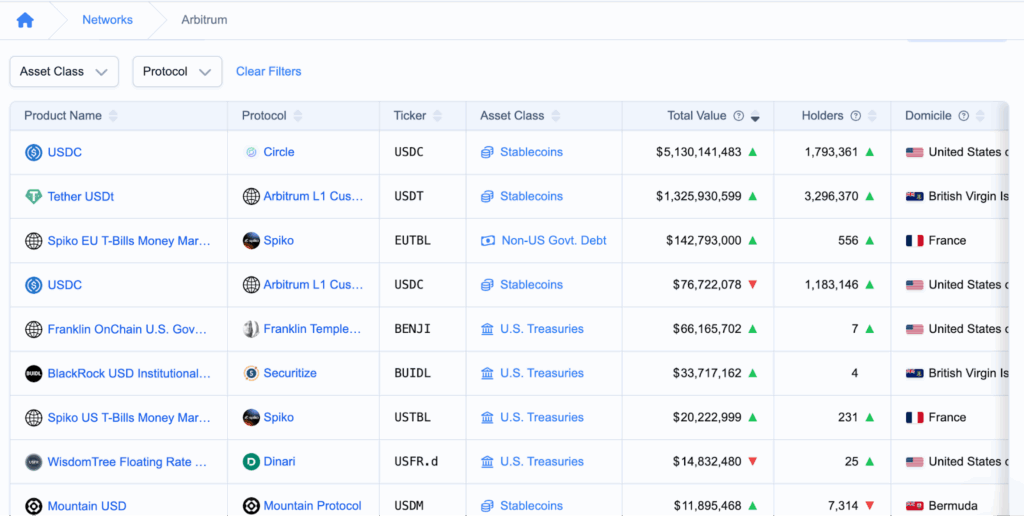Click the home icon in breadcrumb
This screenshot has width=1024, height=516.
(25, 20)
